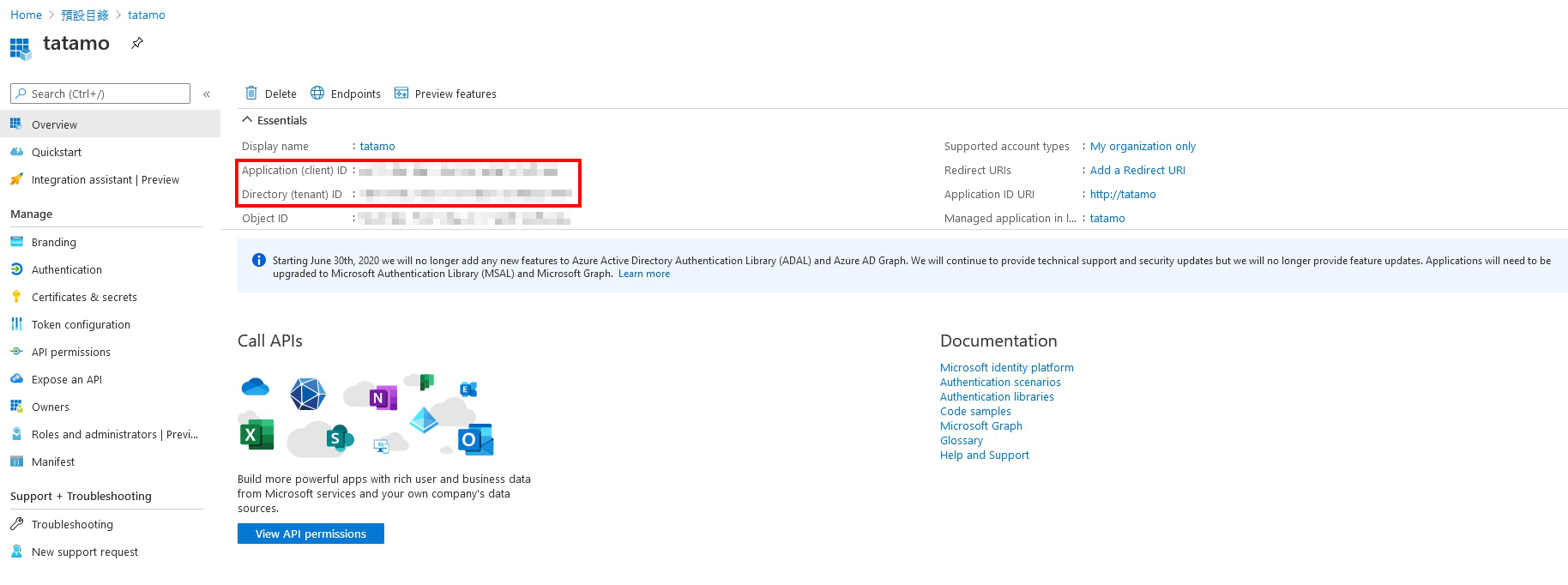
Task: Click Add a Redirect URI
Action: (1137, 170)
